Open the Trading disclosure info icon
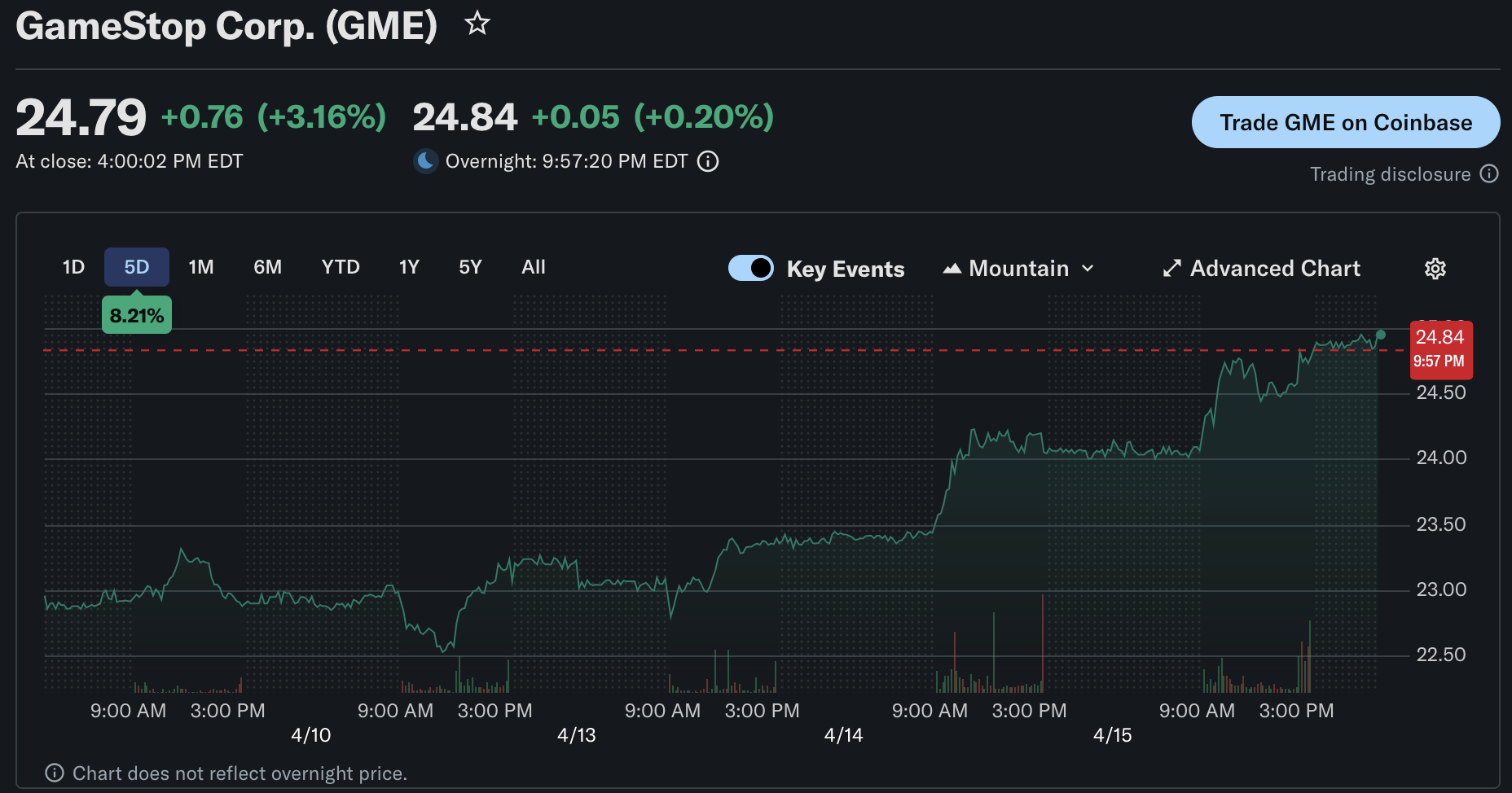The height and width of the screenshot is (793, 1512). (1489, 173)
